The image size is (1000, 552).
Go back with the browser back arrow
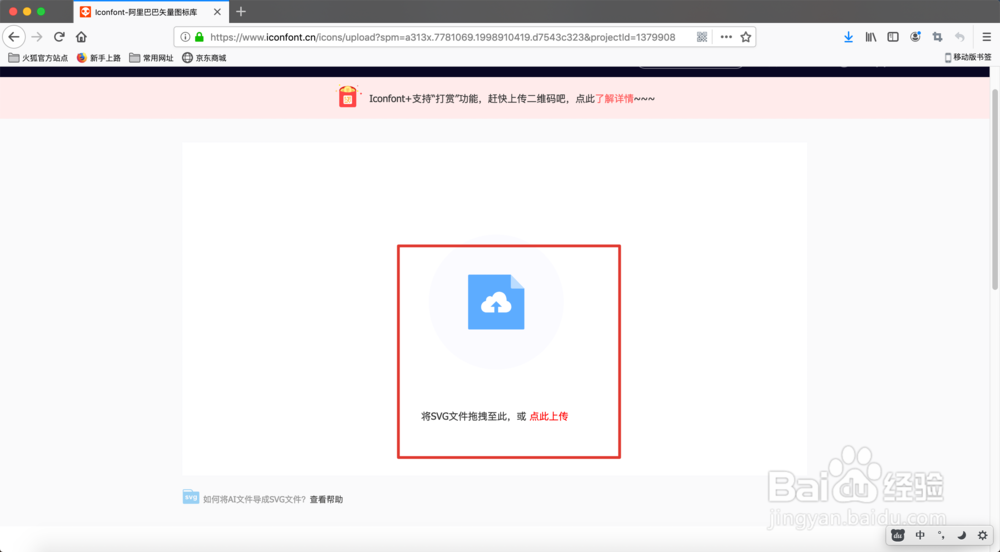click(14, 37)
